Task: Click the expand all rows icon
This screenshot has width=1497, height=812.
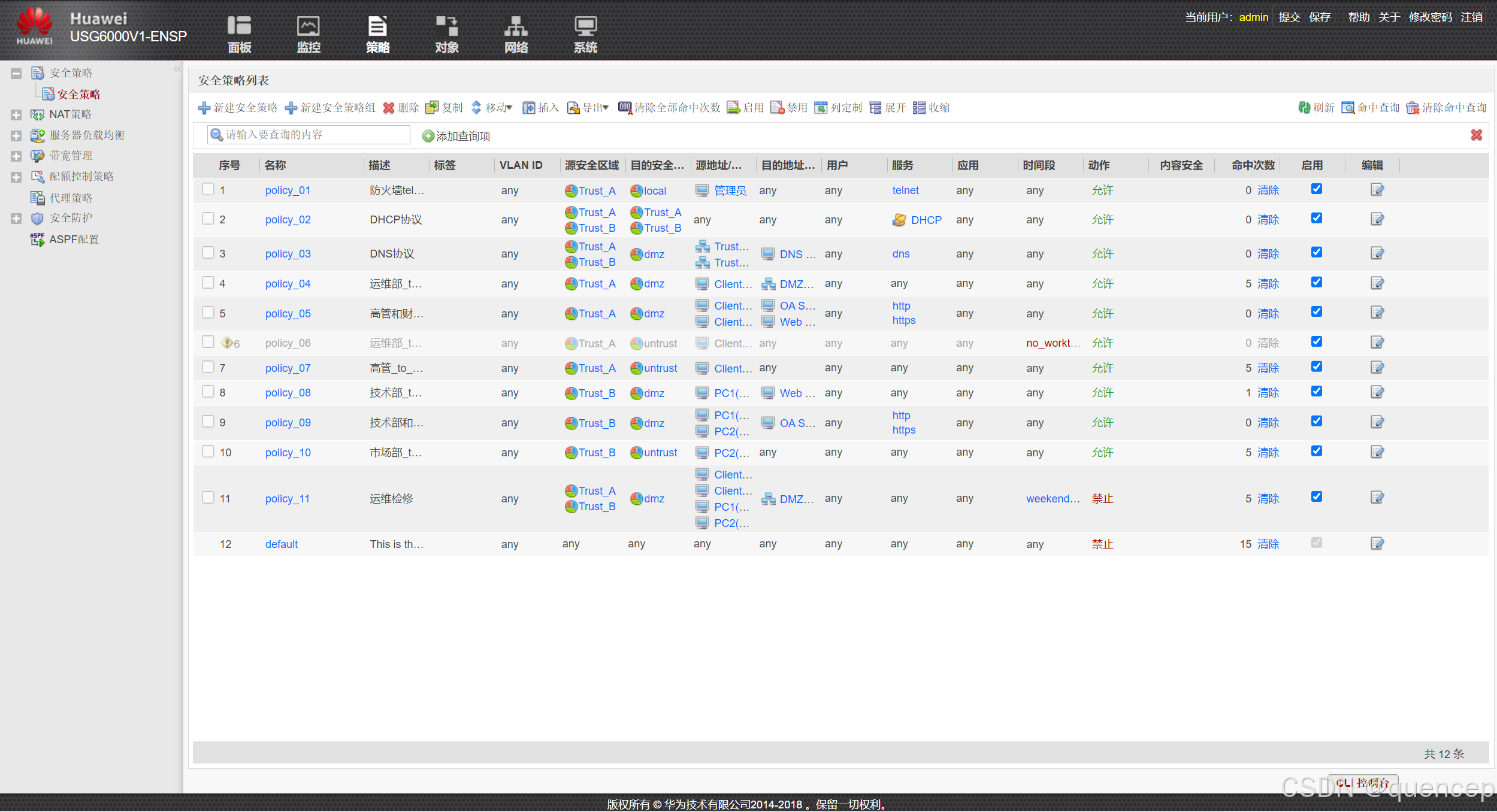Action: [x=876, y=108]
